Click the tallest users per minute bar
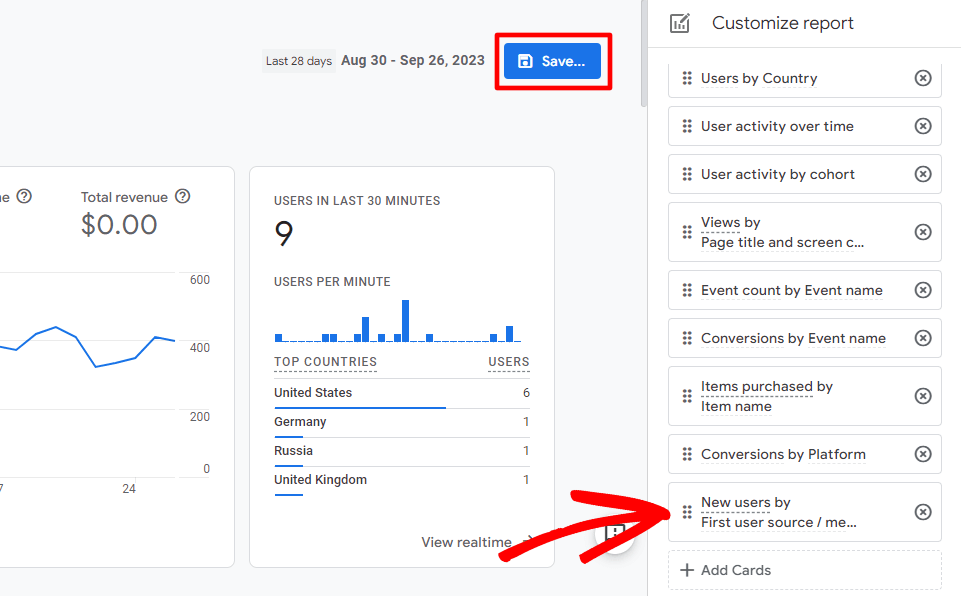961x596 pixels. point(405,321)
